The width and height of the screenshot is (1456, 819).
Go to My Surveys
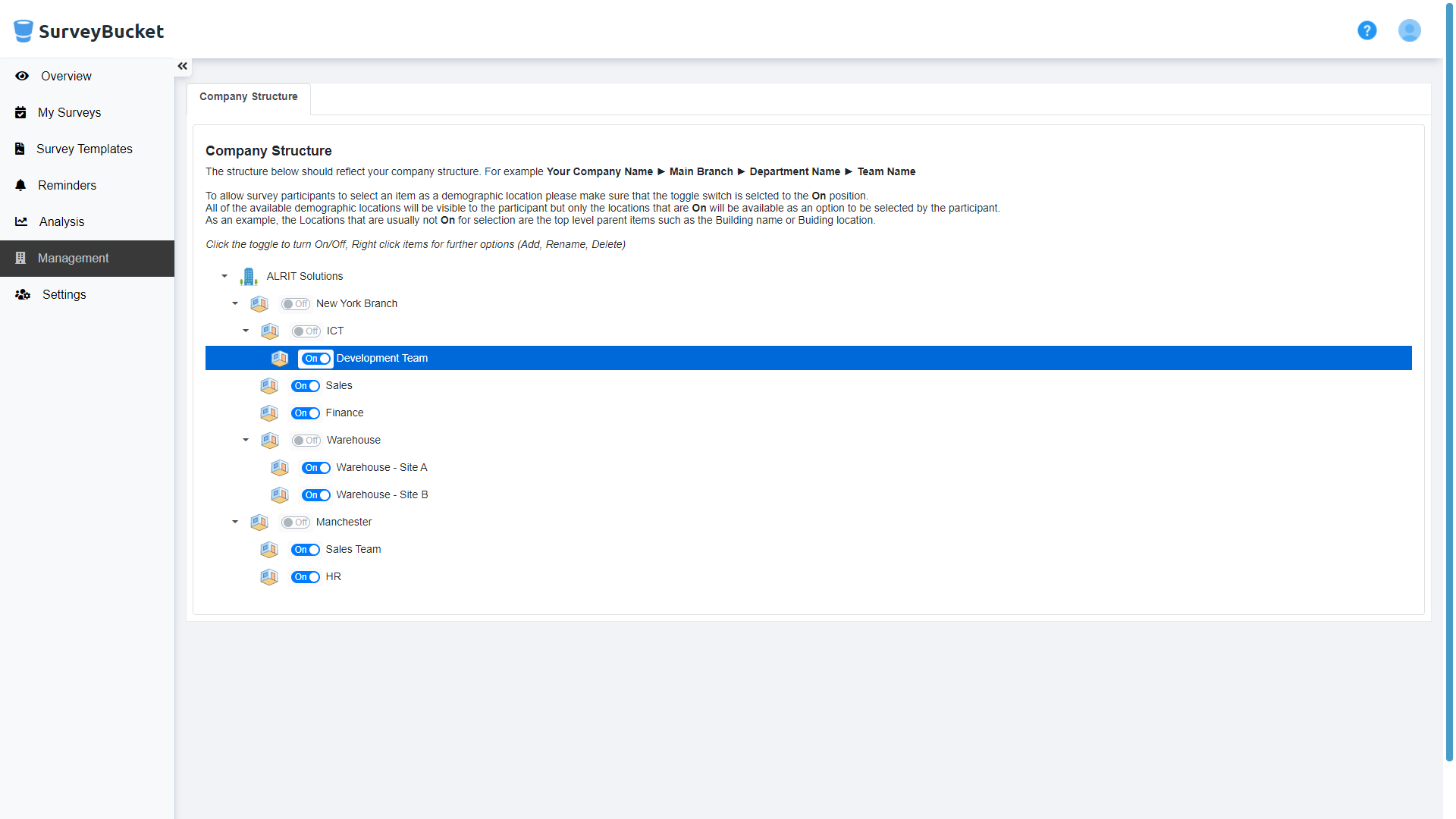87,112
